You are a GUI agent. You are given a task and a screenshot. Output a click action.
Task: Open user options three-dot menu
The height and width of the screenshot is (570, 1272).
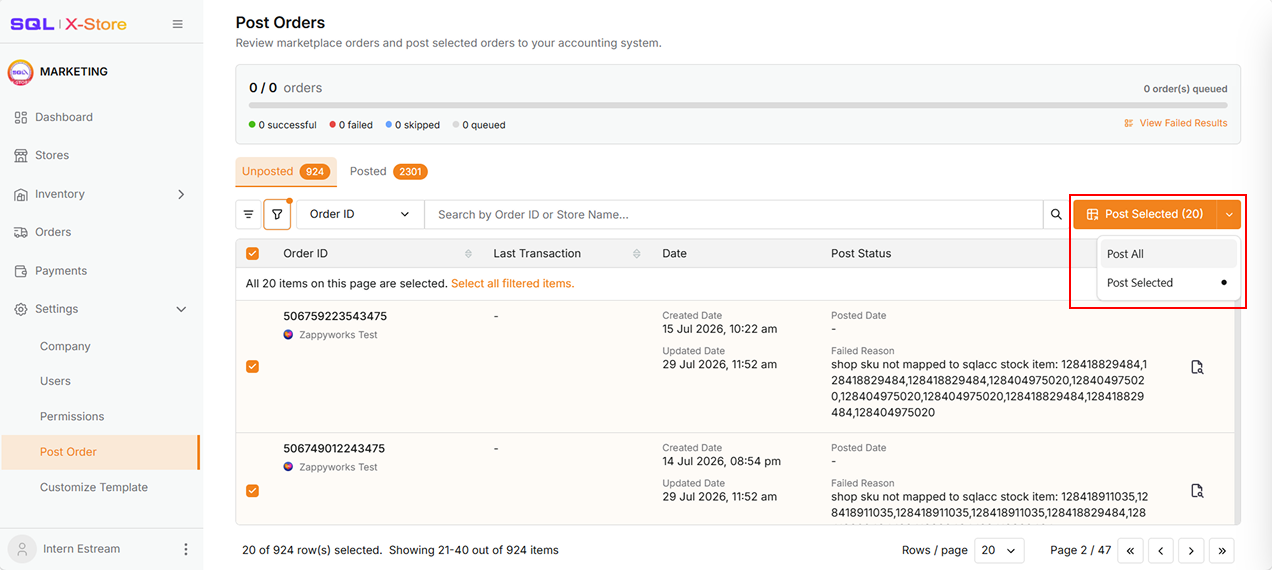[x=185, y=549]
